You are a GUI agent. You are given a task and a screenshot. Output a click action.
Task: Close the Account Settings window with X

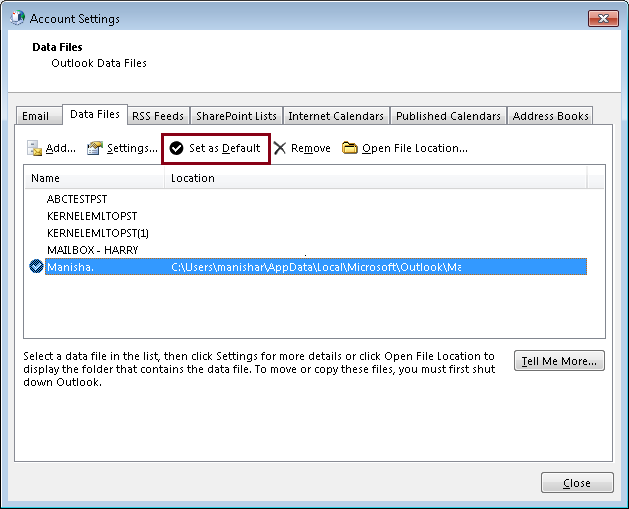pyautogui.click(x=603, y=18)
